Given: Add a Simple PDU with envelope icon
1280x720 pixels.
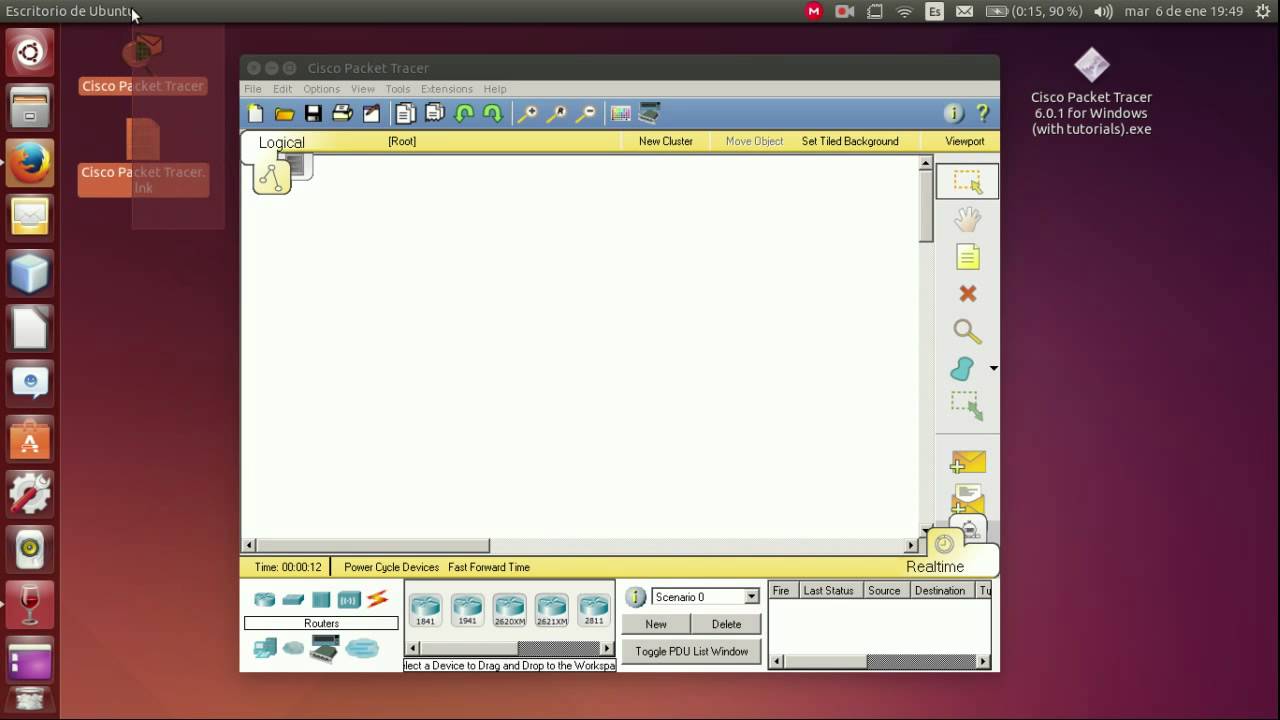Looking at the screenshot, I should pos(968,462).
